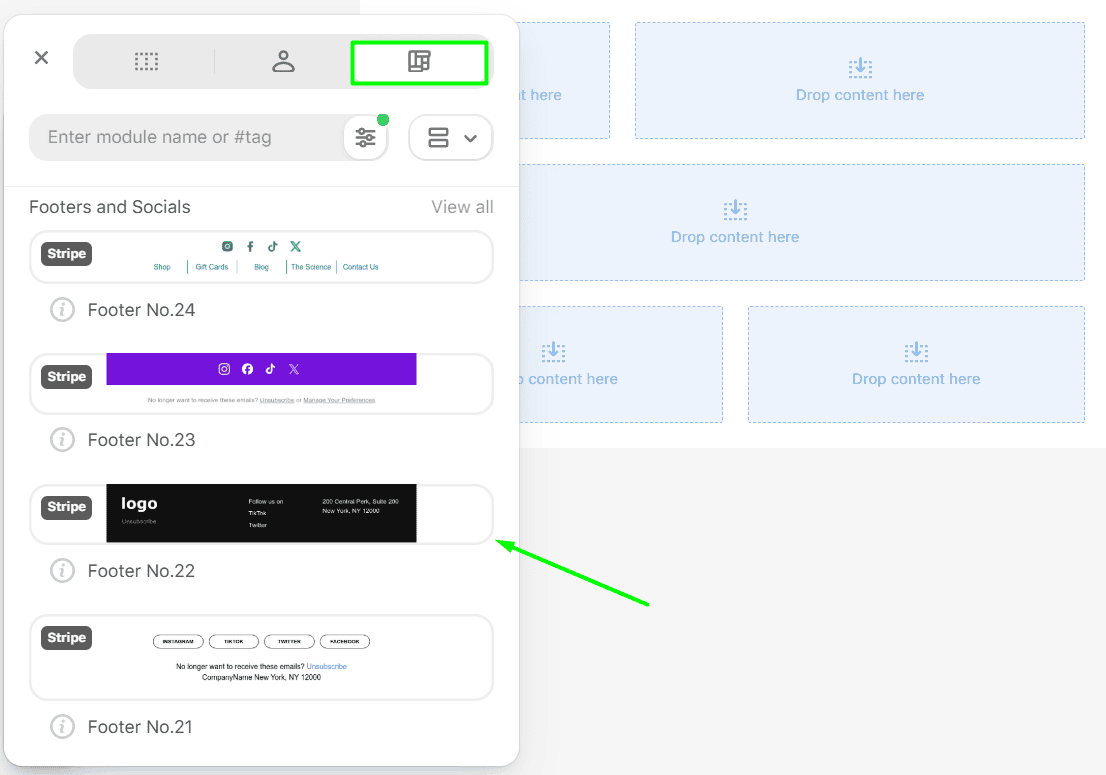
Task: Pick the black Footer No.22 logo thumbnail
Action: click(x=262, y=514)
